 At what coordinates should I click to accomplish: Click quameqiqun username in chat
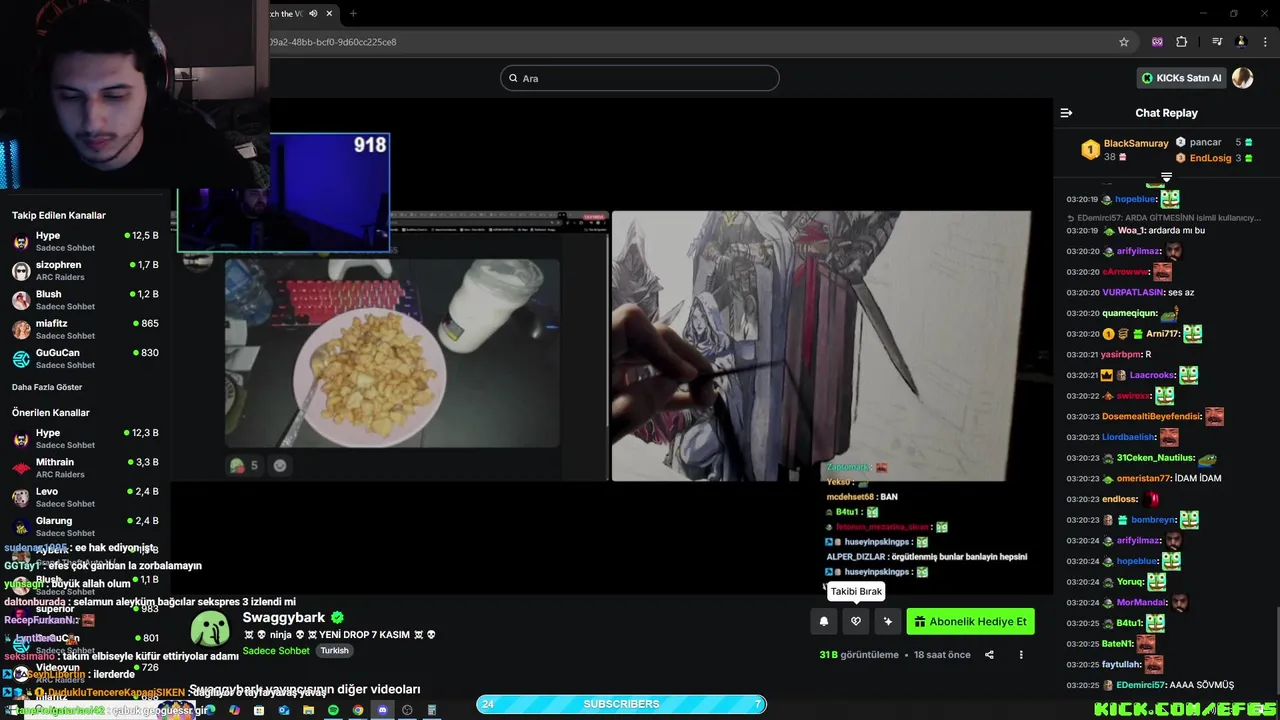point(1129,313)
